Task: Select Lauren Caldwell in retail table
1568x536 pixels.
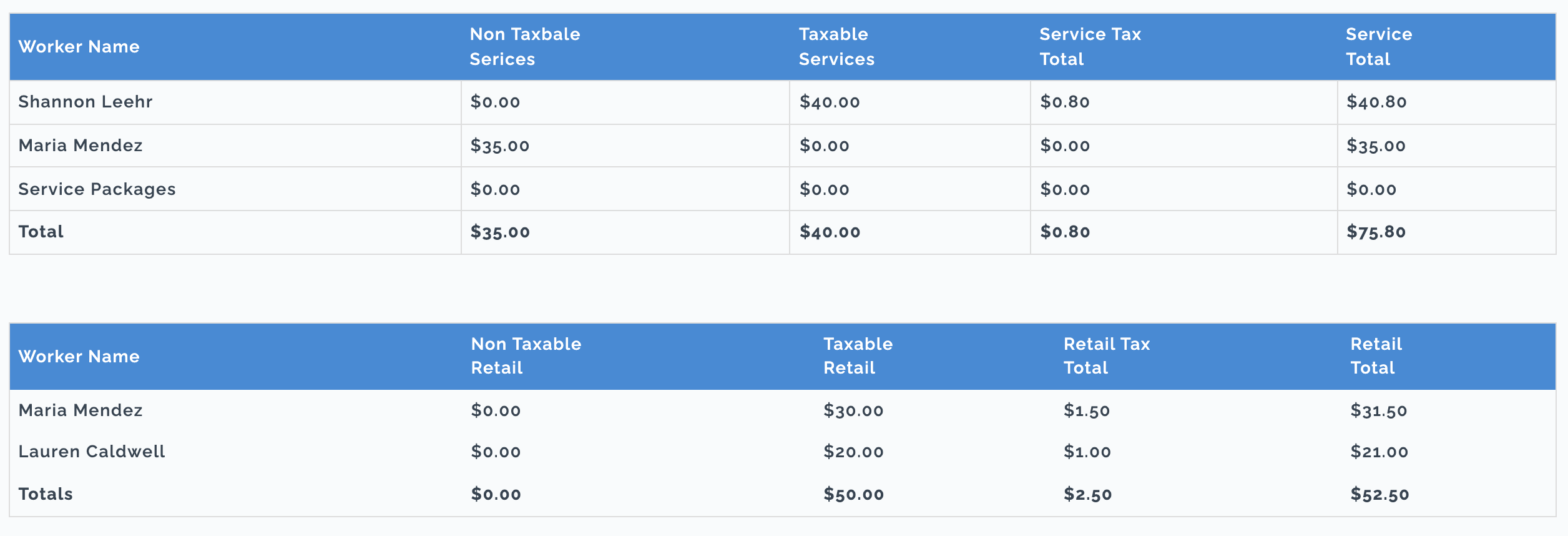Action: (x=92, y=452)
